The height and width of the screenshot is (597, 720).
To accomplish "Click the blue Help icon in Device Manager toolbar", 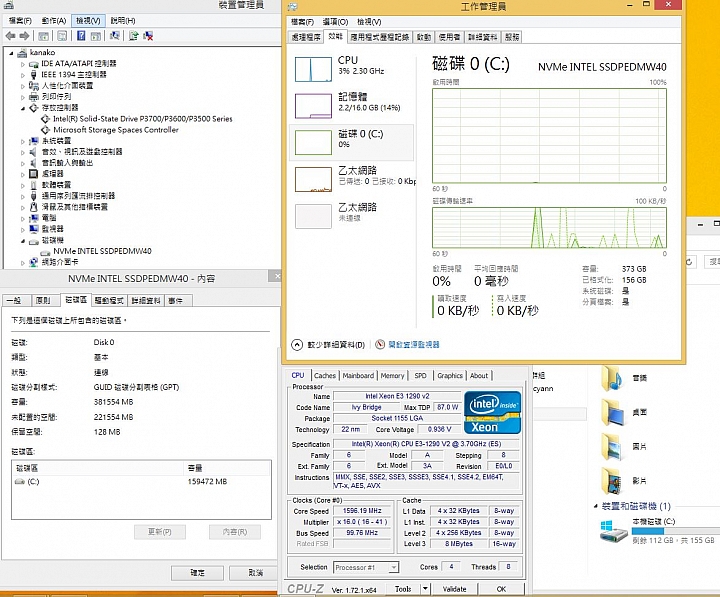I will pos(81,36).
